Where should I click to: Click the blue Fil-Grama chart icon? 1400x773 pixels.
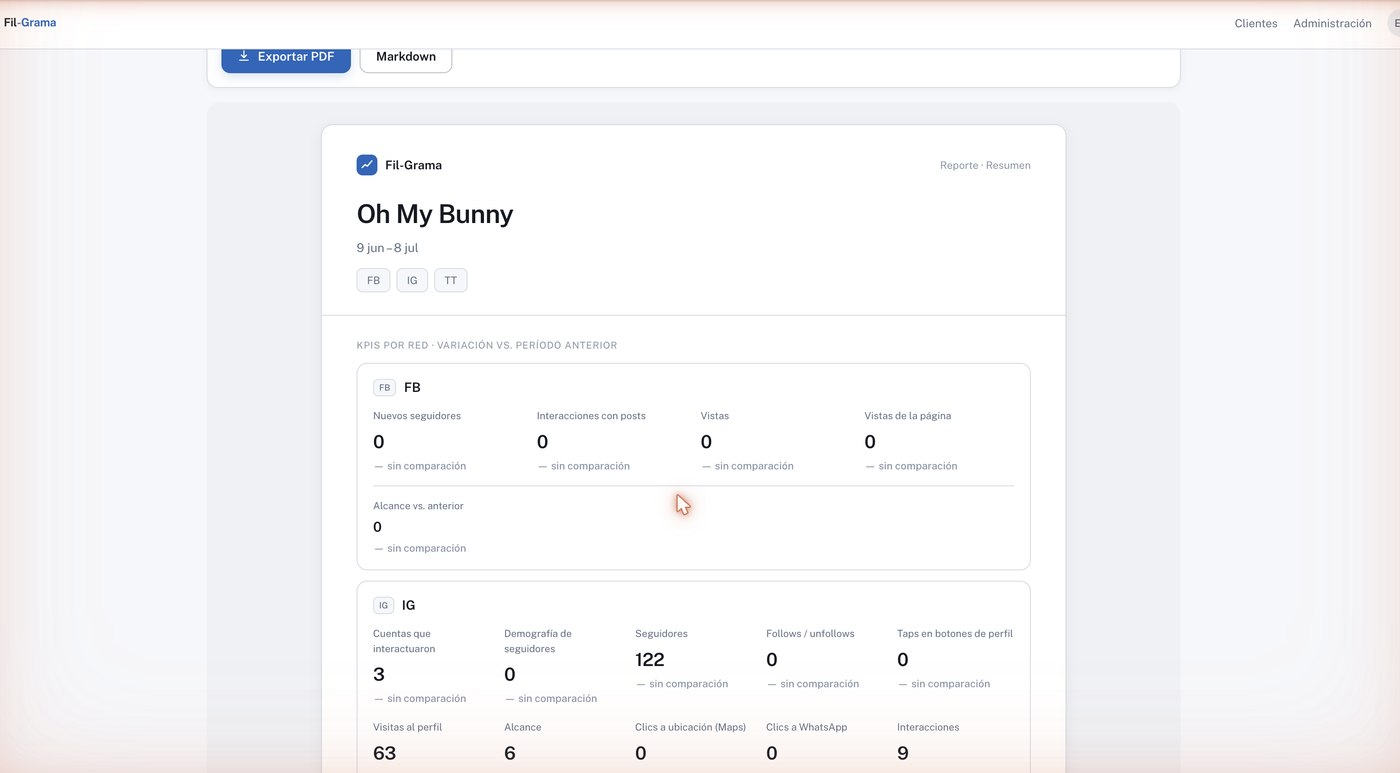point(367,165)
